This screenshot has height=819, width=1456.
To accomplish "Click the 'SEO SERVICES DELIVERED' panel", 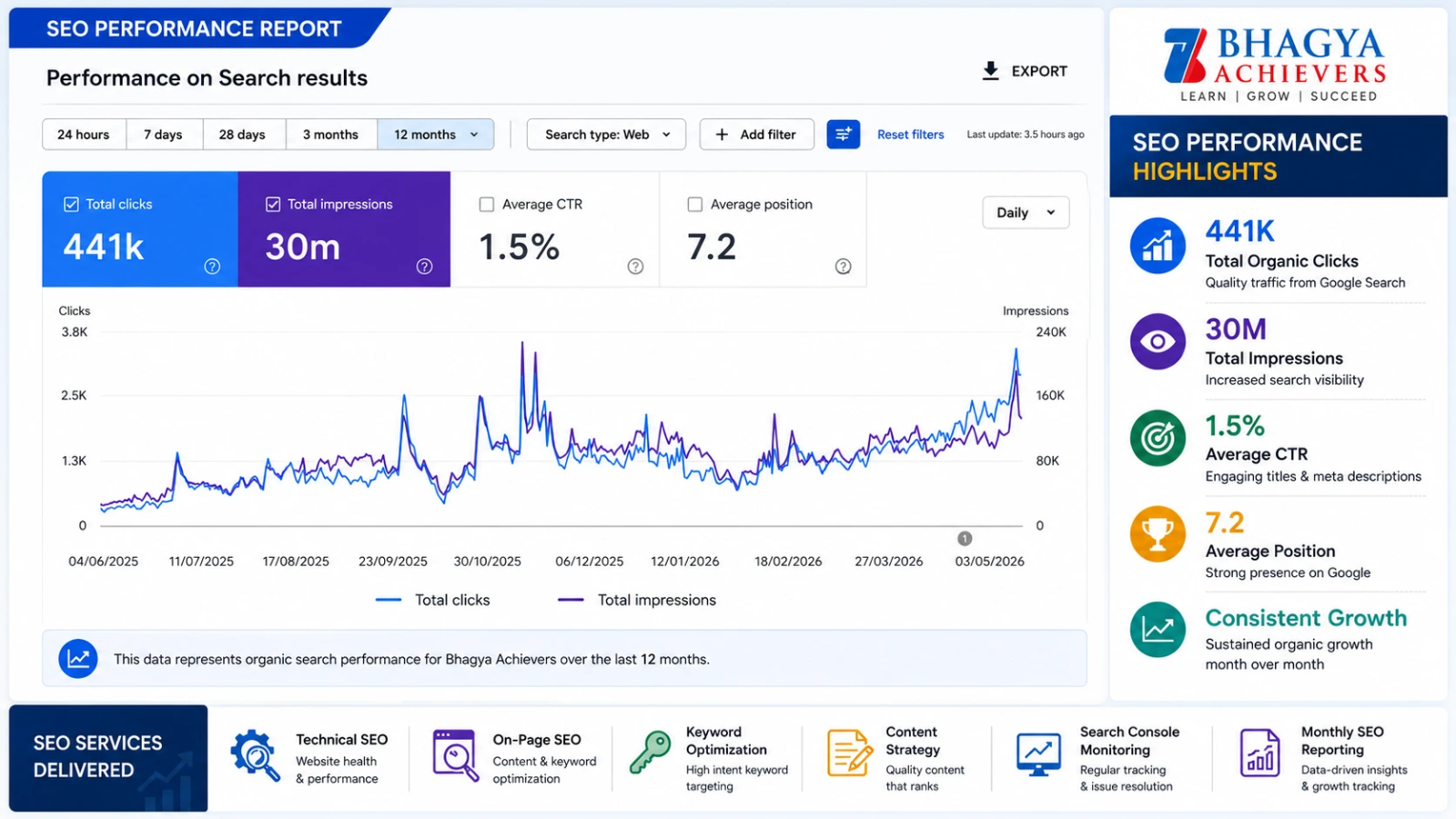I will tap(108, 758).
